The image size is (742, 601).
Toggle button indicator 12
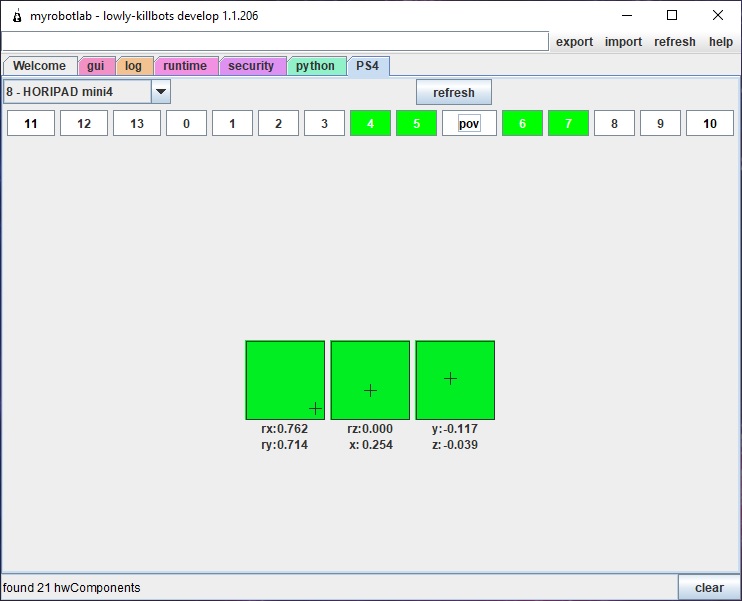point(84,124)
